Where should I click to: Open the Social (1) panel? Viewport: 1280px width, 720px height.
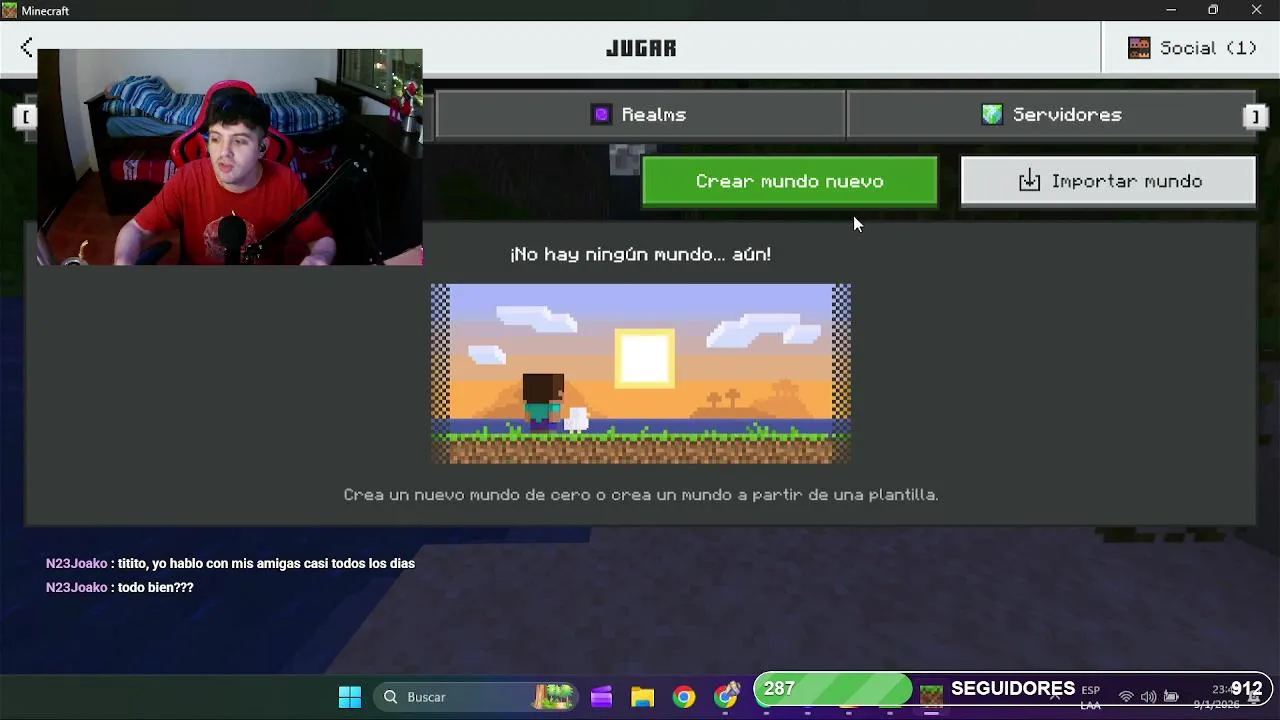click(x=1191, y=48)
